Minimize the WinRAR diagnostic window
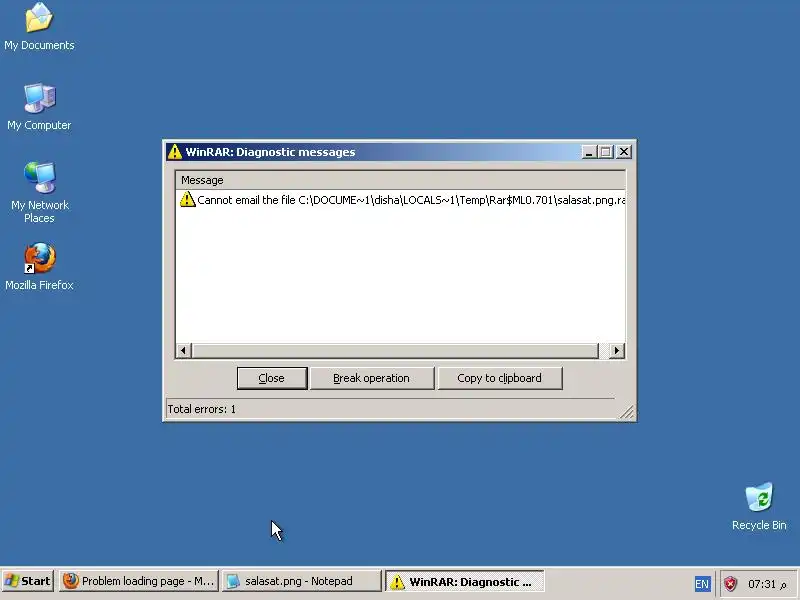Image resolution: width=800 pixels, height=600 pixels. (589, 152)
